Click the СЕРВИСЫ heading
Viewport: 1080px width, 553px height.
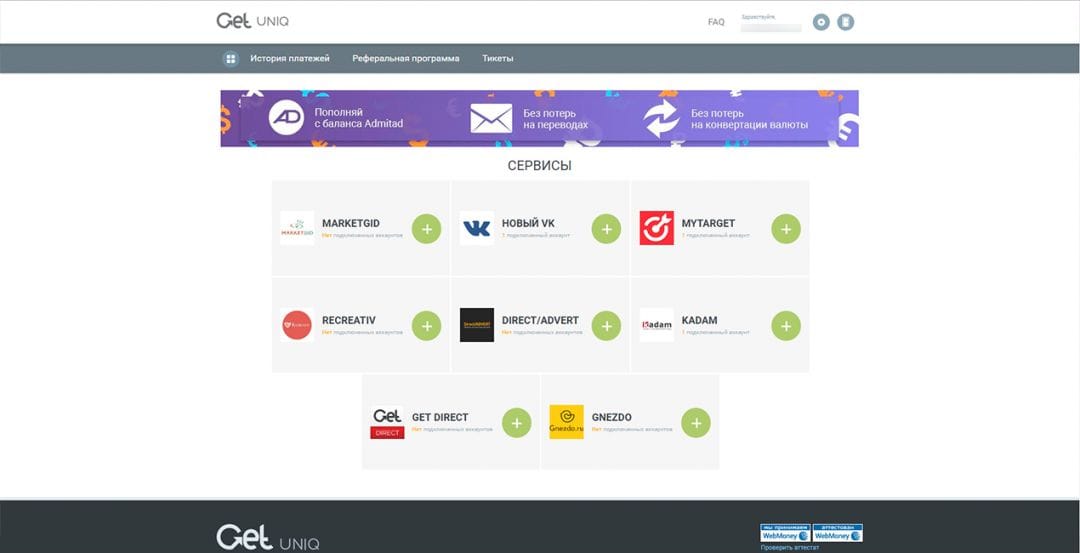click(539, 166)
